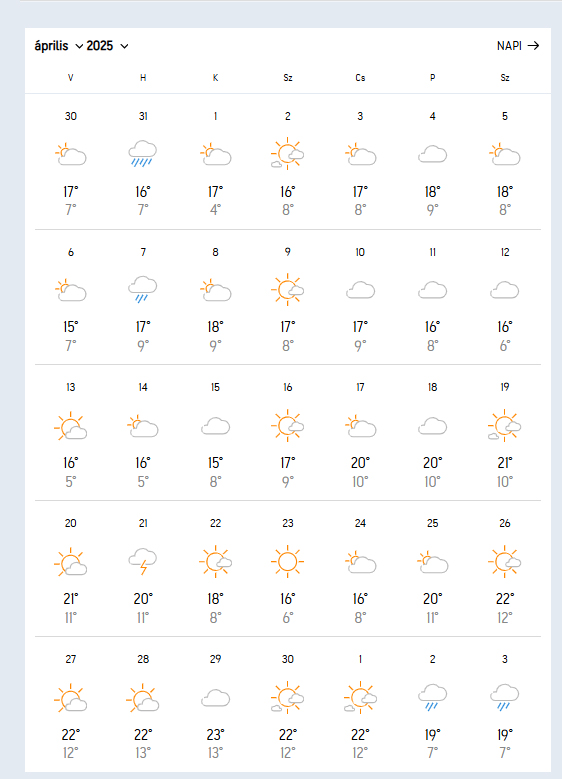Click the partly cloudy icon on April 14
The width and height of the screenshot is (562, 779).
pos(143,426)
